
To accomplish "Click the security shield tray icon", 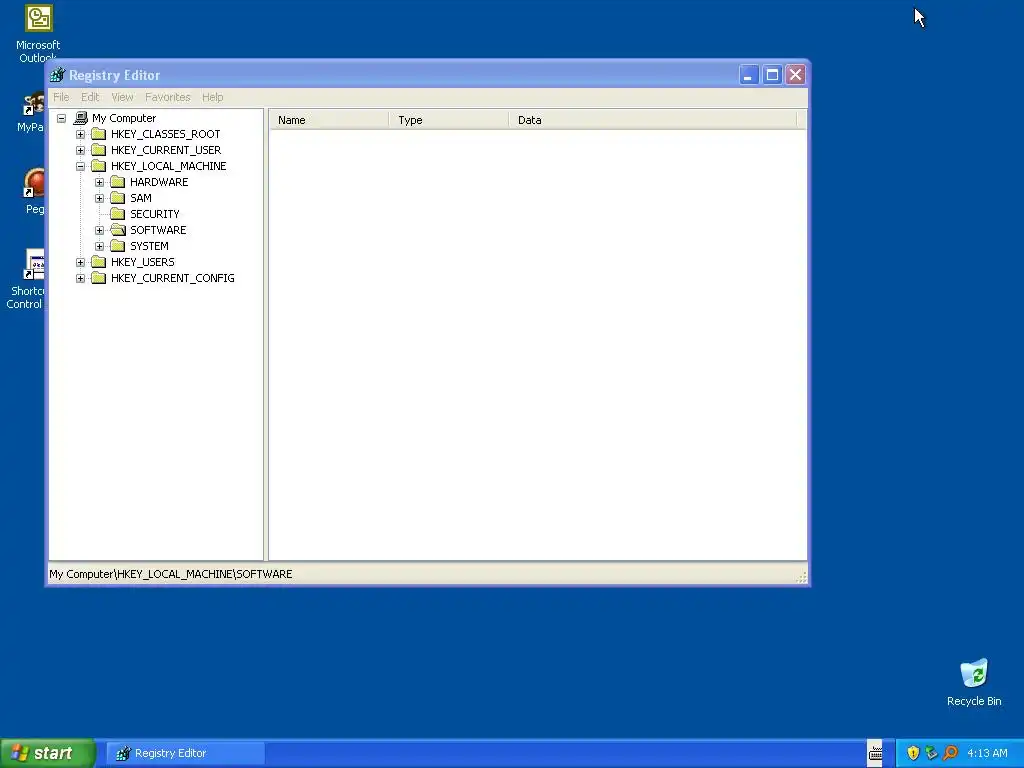I will pyautogui.click(x=913, y=753).
